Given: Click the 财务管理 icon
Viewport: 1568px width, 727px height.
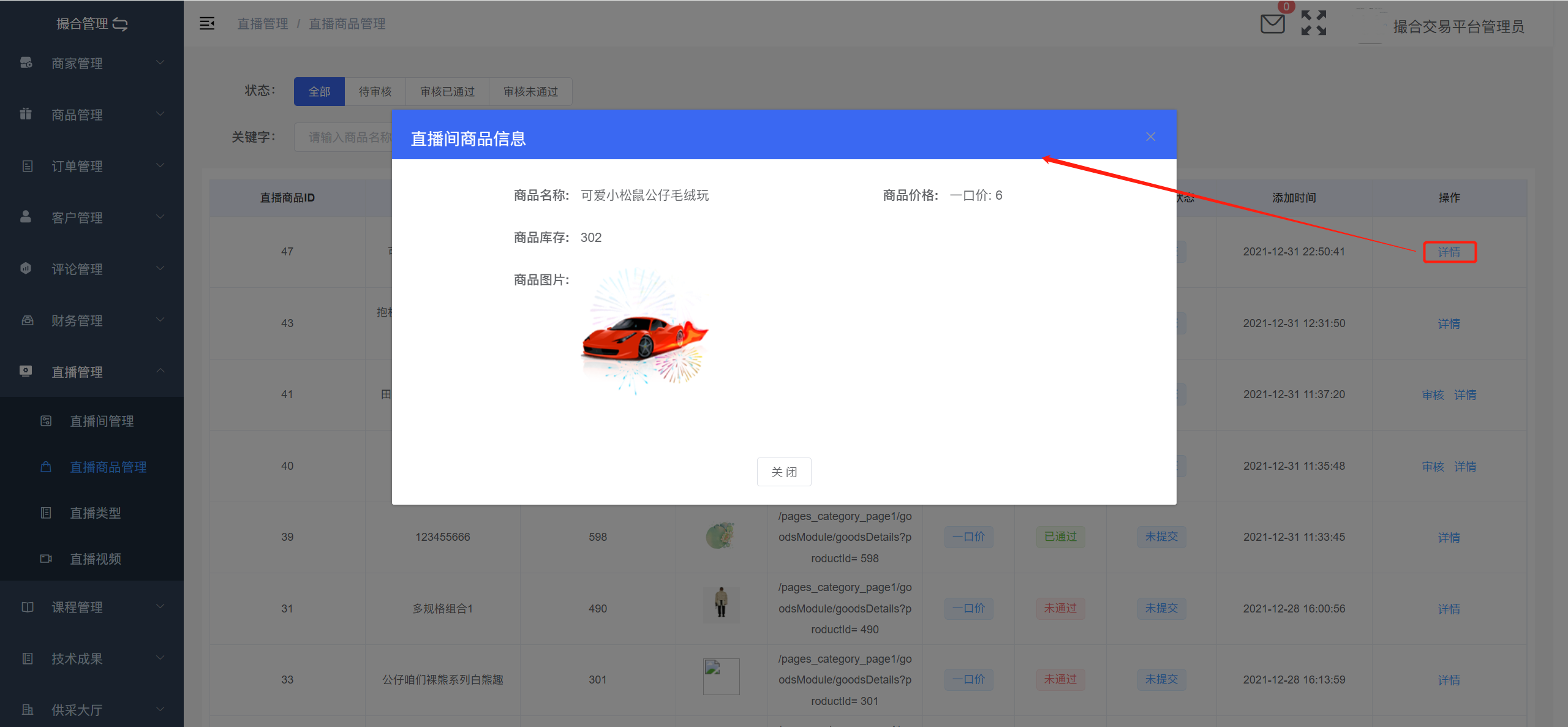Looking at the screenshot, I should (27, 320).
